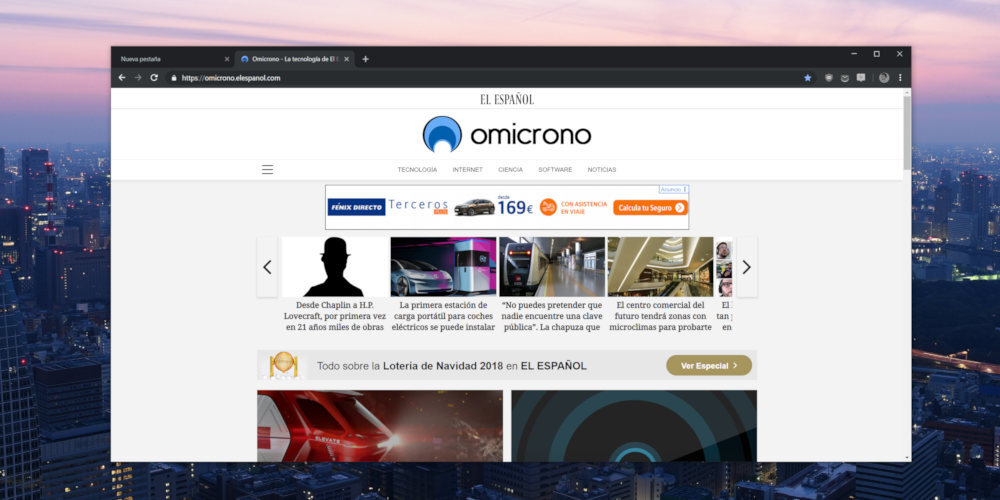This screenshot has width=1000, height=500.
Task: Open a new tab with the plus button
Action: (x=365, y=59)
